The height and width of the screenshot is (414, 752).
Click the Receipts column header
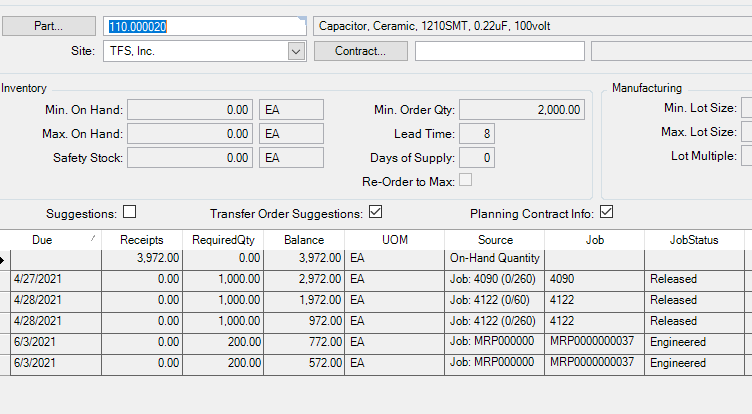141,240
